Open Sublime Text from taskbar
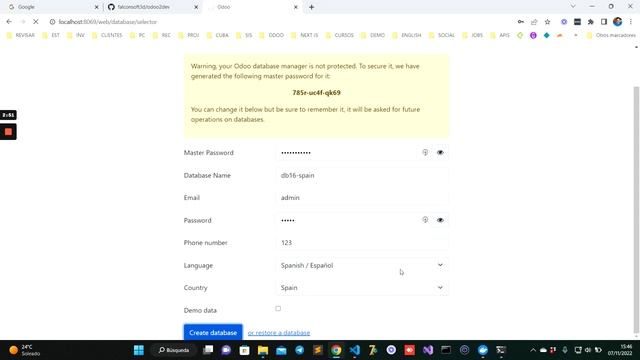The height and width of the screenshot is (360, 640). coord(318,350)
